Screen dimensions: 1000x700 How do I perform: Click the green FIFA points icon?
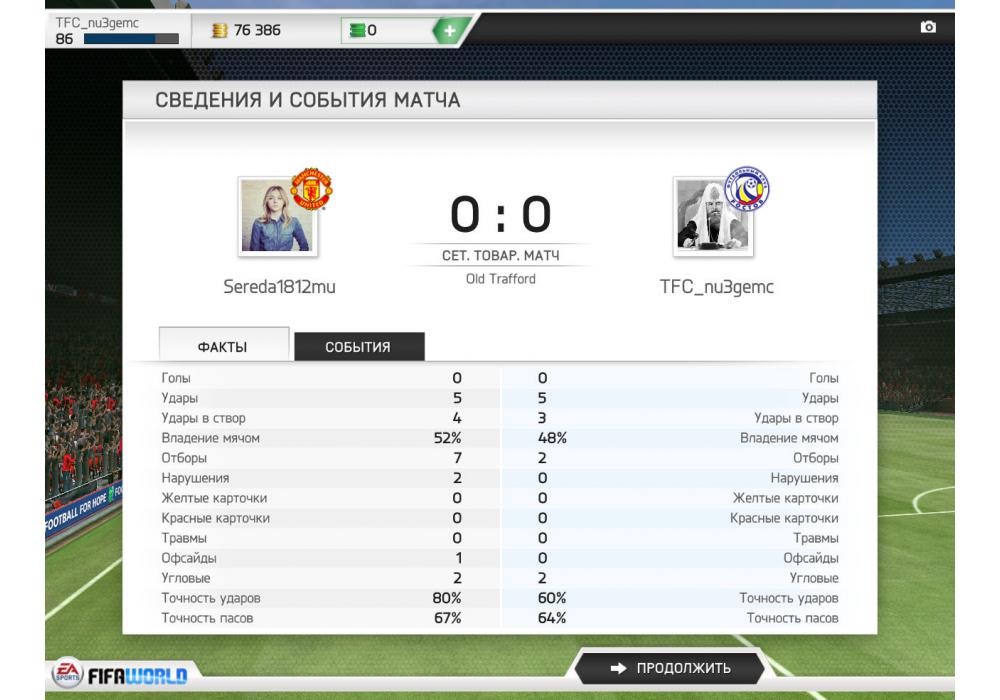357,30
